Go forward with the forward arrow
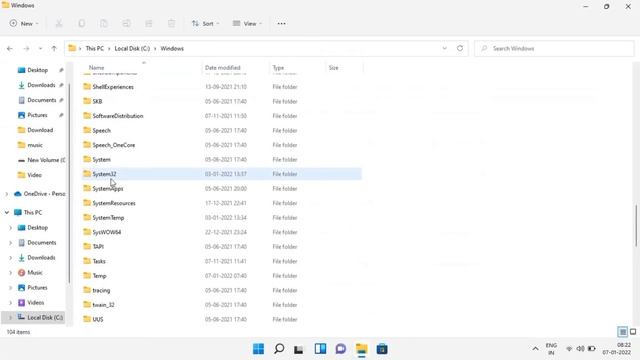The height and width of the screenshot is (360, 640). 26,49
